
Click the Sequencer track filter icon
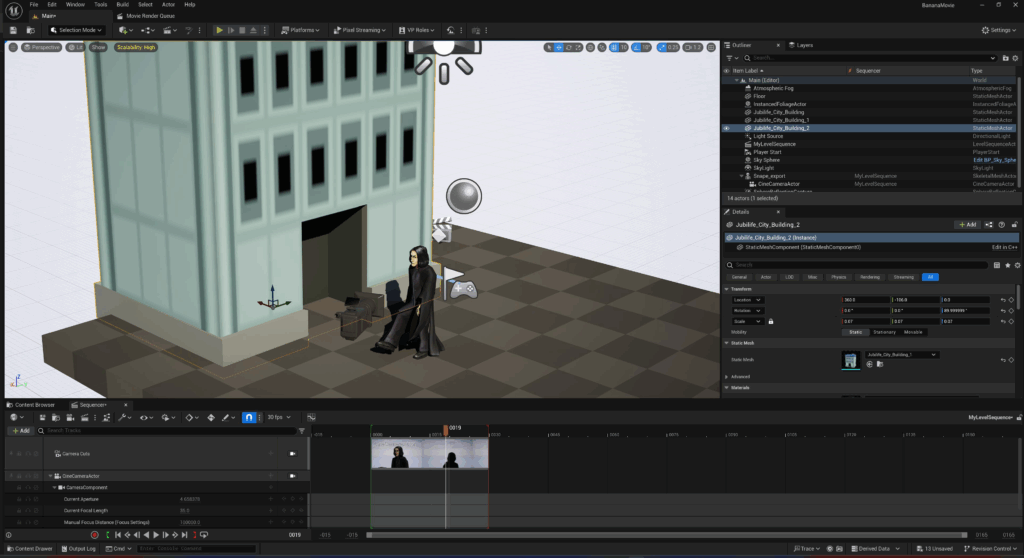[x=303, y=430]
